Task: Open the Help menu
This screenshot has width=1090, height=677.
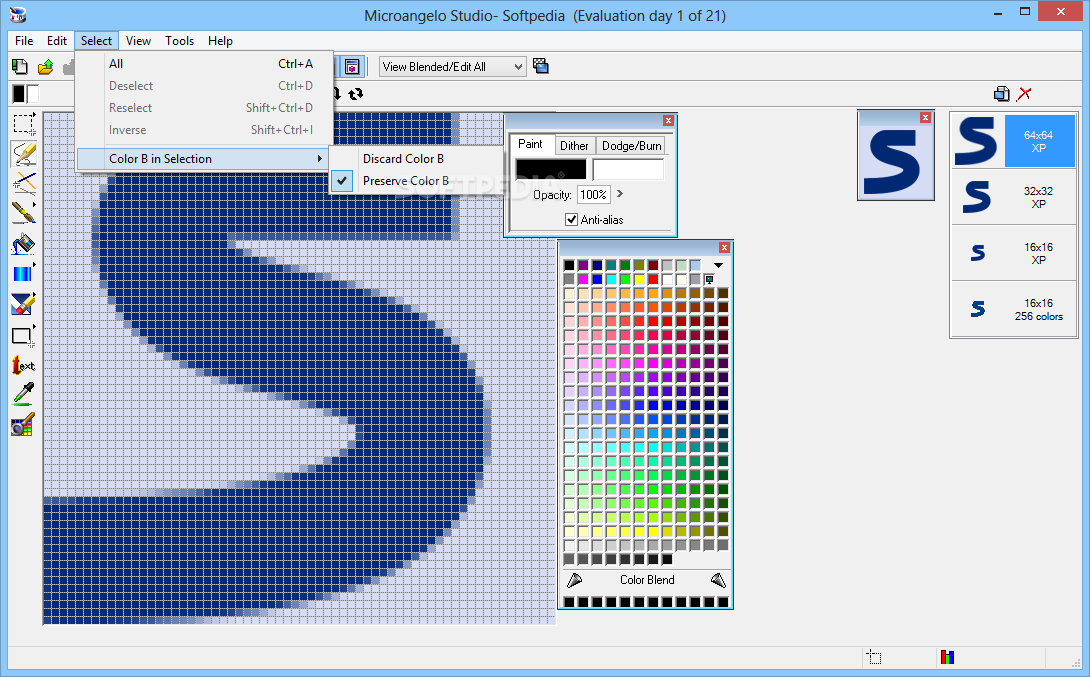Action: coord(220,41)
